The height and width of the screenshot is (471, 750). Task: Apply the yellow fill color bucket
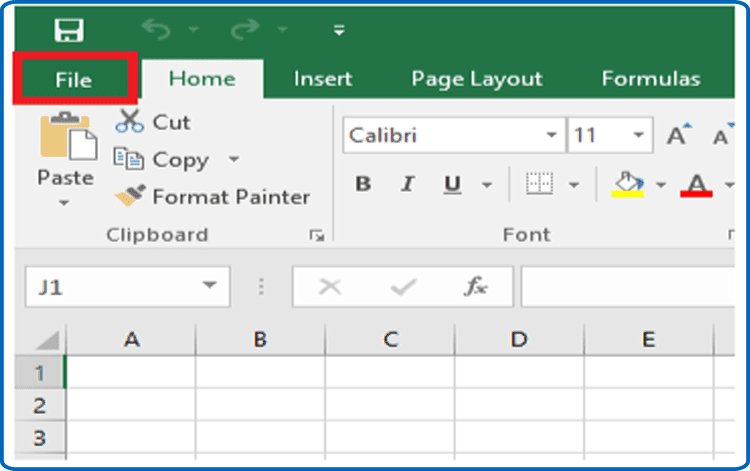627,183
